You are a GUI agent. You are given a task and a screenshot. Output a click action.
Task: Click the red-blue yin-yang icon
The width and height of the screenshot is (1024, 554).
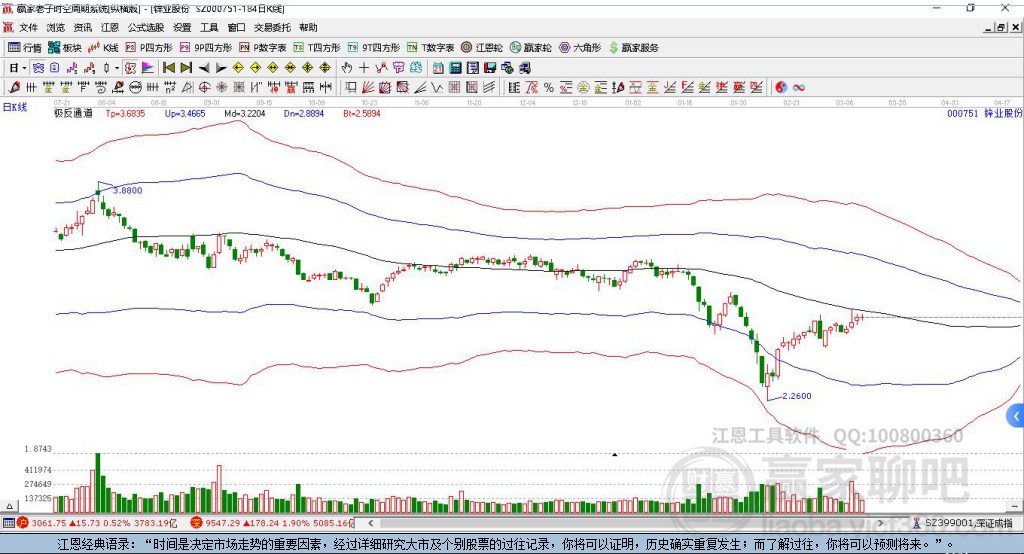point(781,88)
